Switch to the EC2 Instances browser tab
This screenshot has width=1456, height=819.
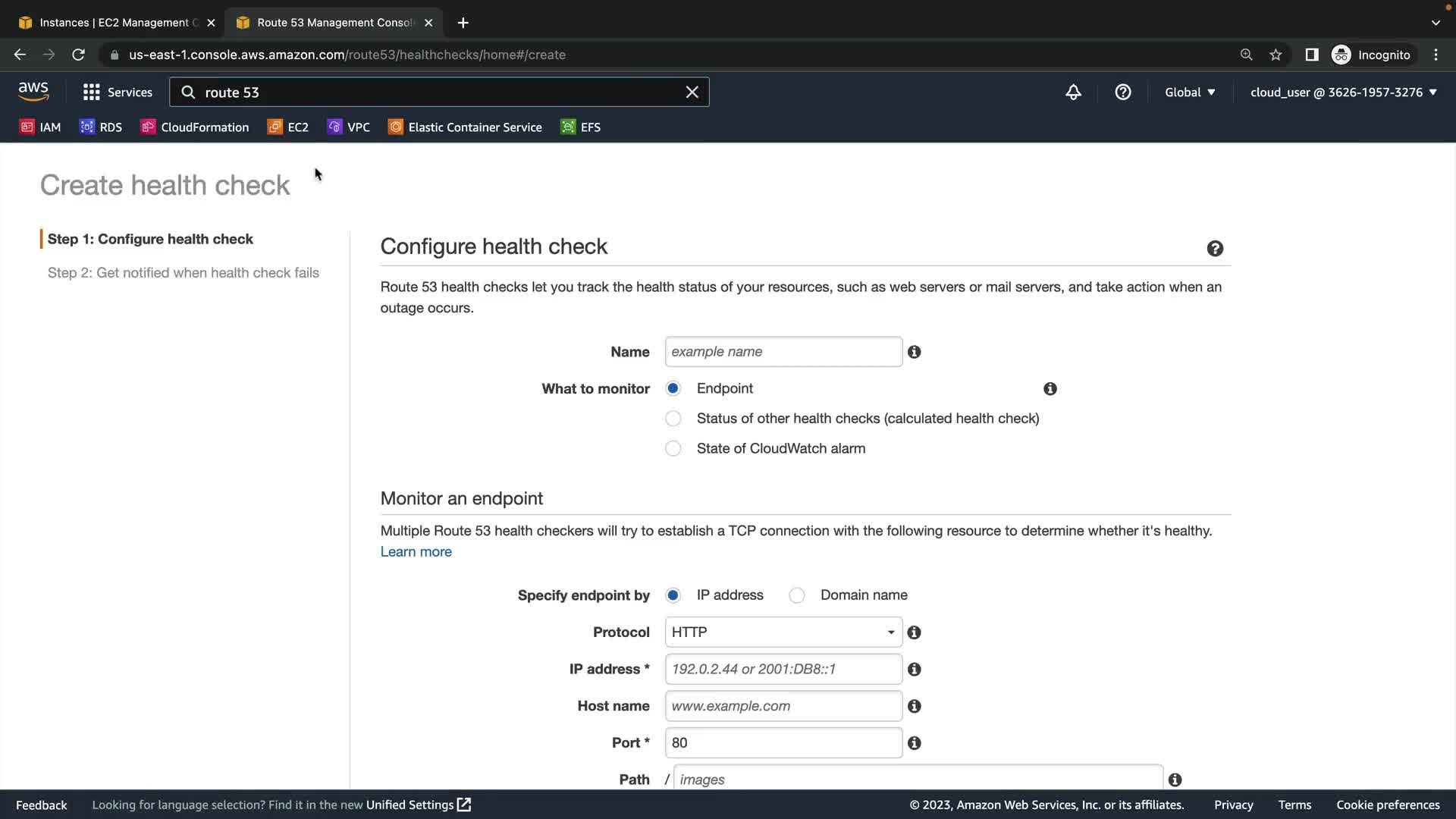[x=114, y=23]
